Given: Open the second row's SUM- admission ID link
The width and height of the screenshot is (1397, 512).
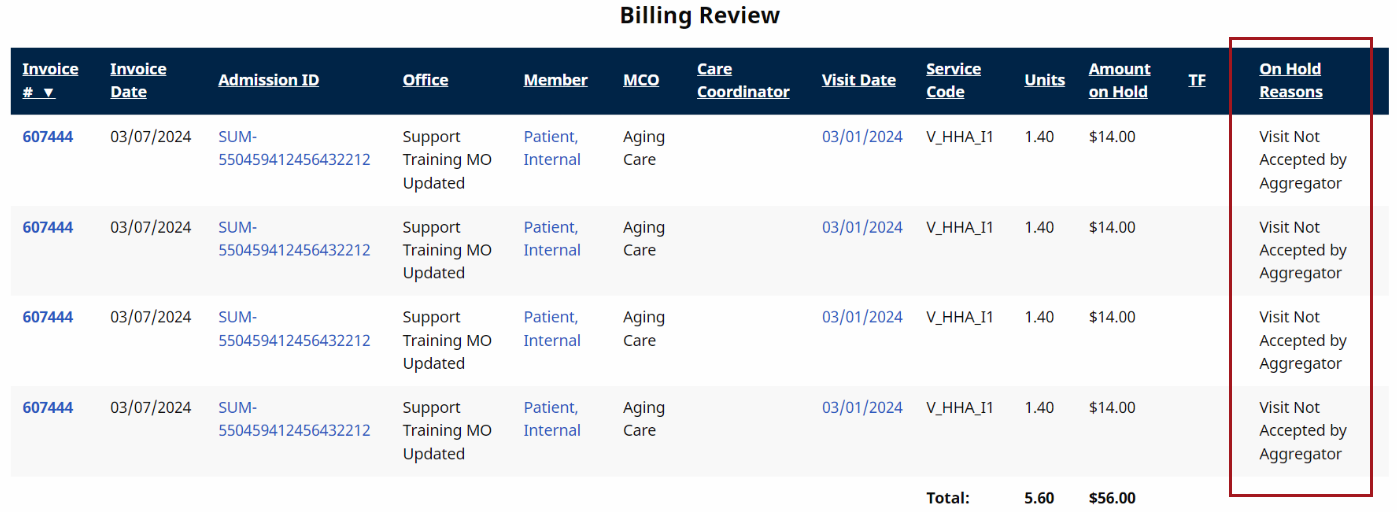Looking at the screenshot, I should pyautogui.click(x=294, y=239).
